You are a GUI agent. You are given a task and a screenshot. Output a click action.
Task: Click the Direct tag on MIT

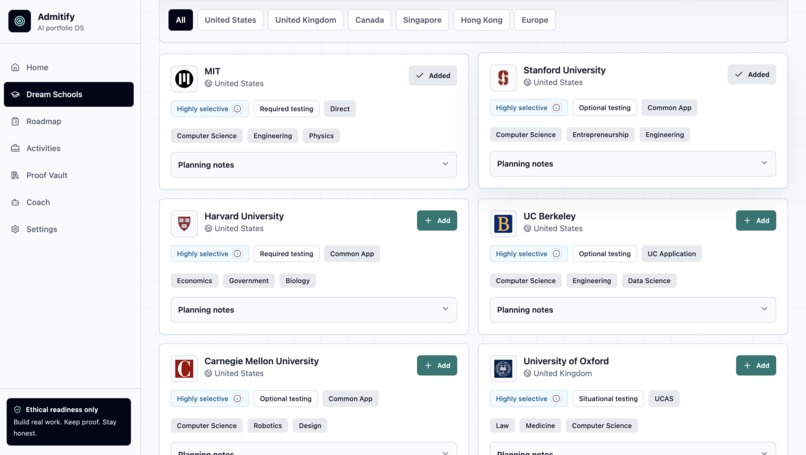click(340, 109)
